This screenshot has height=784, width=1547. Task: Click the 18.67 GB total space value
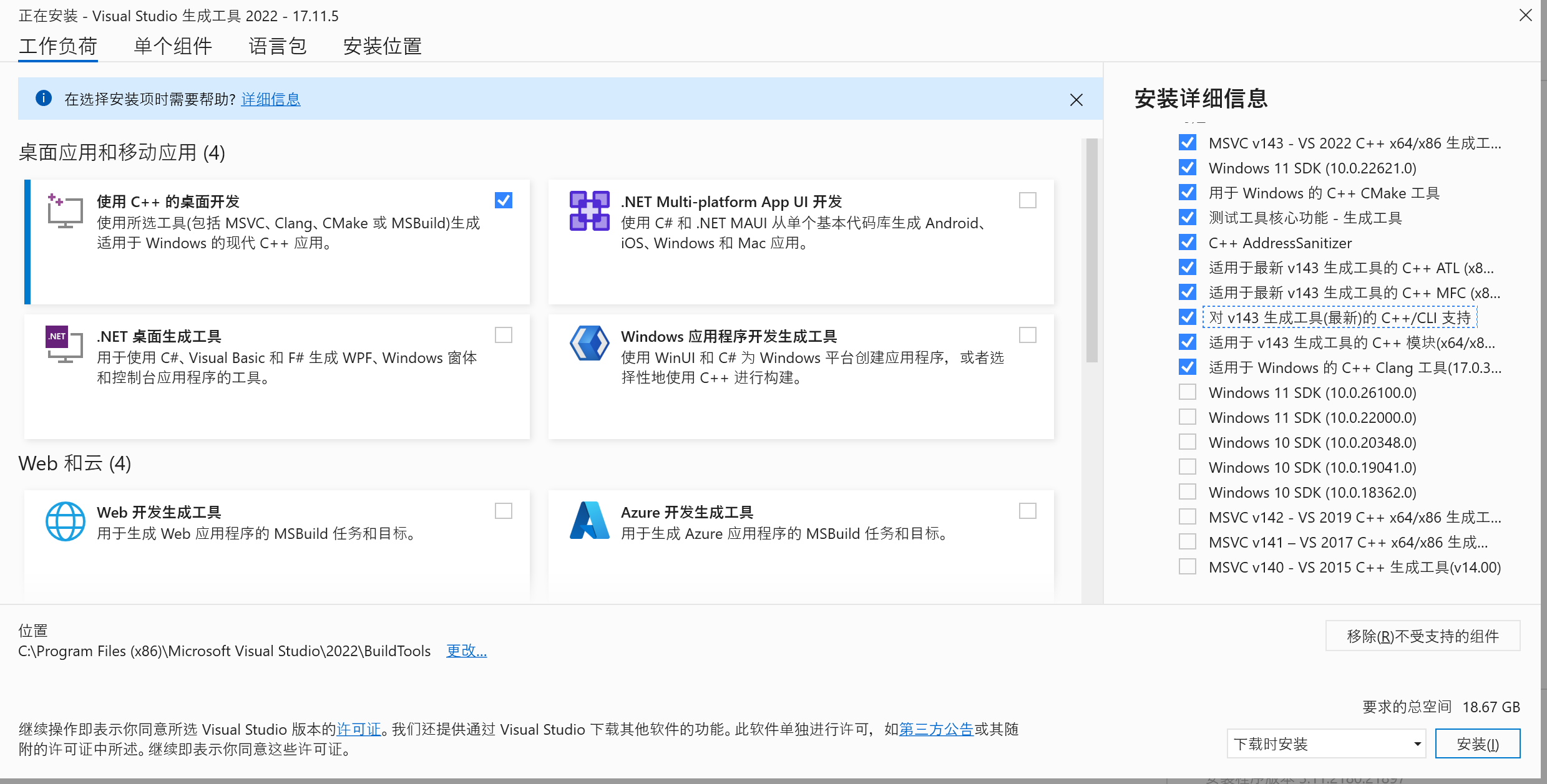tap(1491, 707)
